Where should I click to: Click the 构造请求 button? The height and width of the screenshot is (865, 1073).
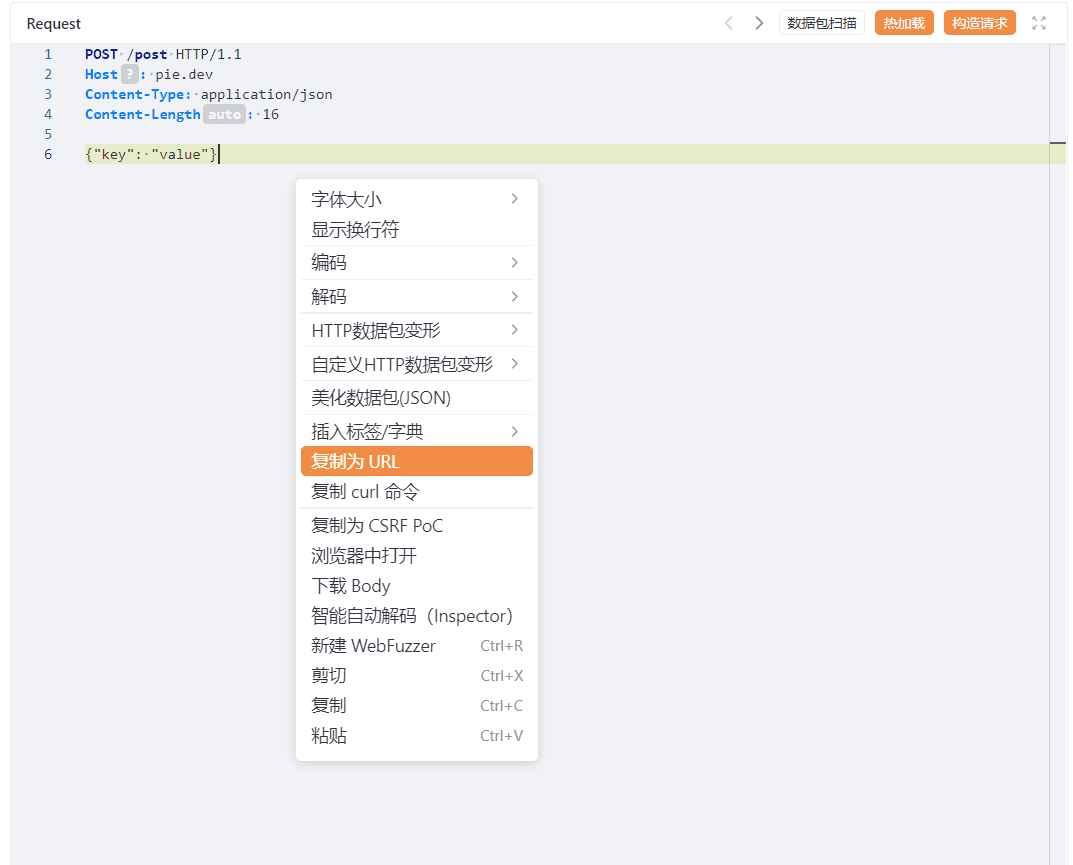[979, 23]
